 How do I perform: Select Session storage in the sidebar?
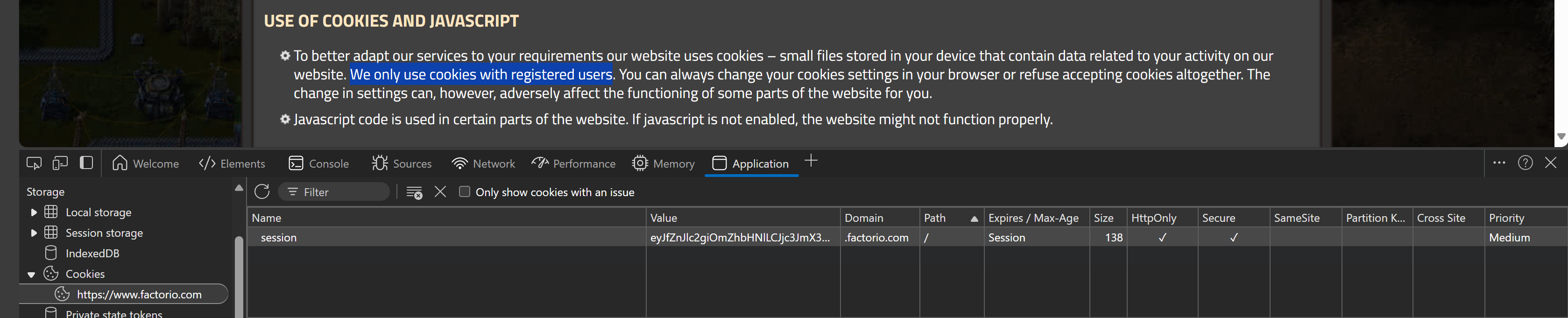[104, 233]
